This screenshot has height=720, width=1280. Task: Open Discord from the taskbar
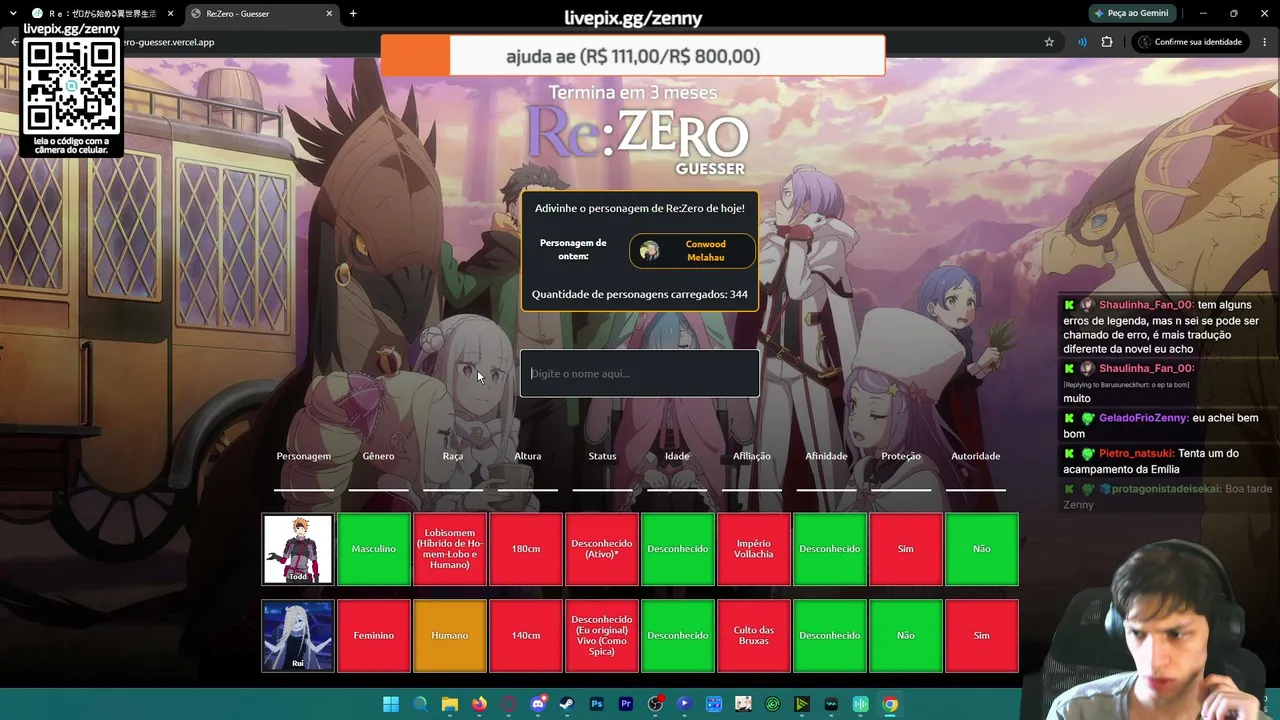(538, 704)
